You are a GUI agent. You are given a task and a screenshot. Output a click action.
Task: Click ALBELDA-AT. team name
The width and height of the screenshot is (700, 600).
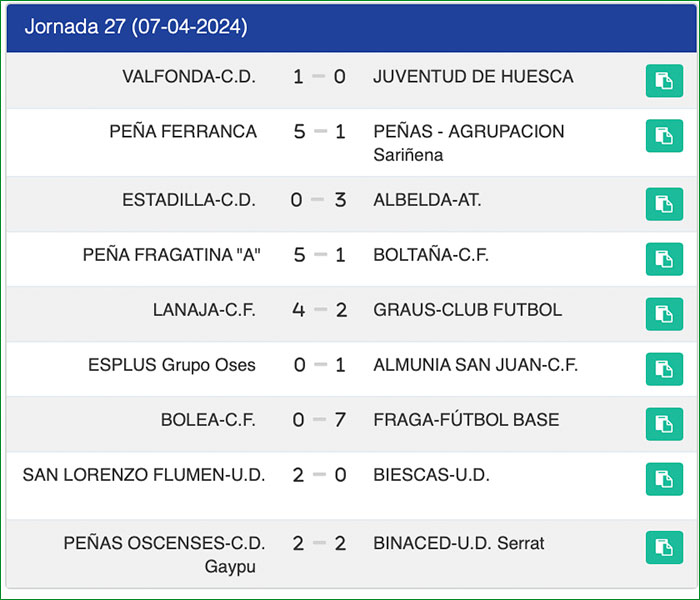pos(427,200)
